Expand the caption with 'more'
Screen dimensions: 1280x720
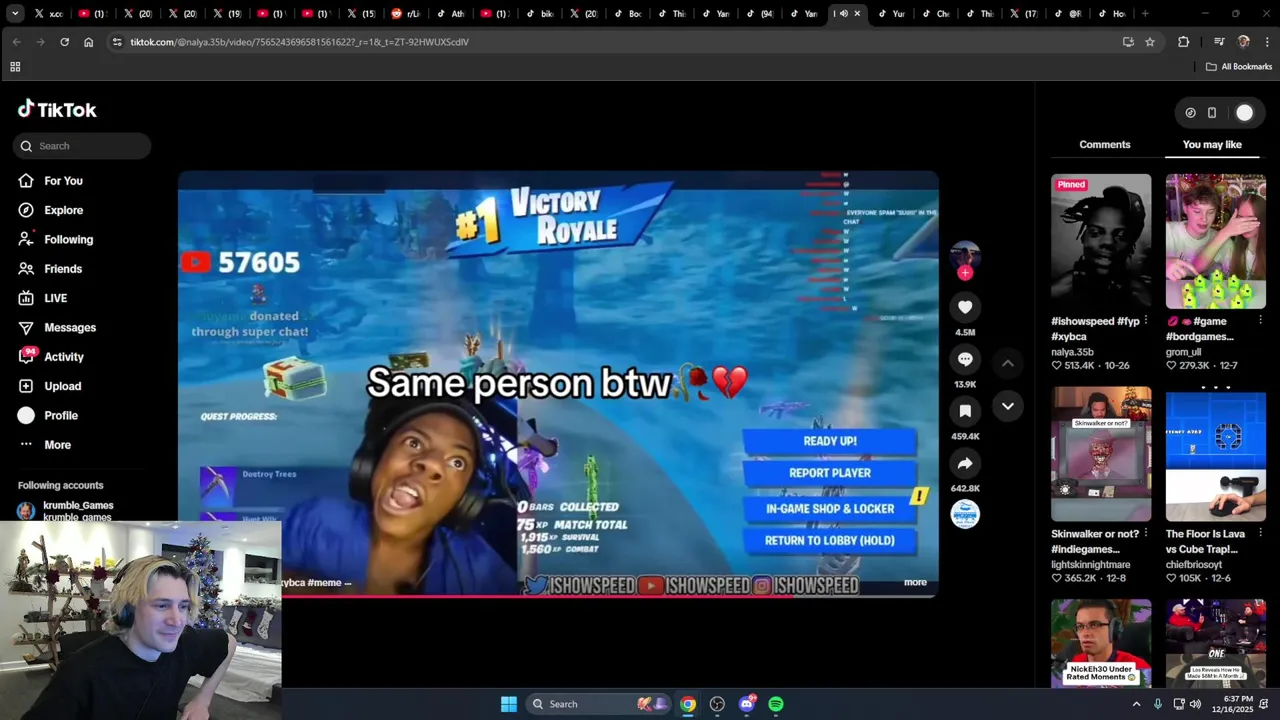915,582
